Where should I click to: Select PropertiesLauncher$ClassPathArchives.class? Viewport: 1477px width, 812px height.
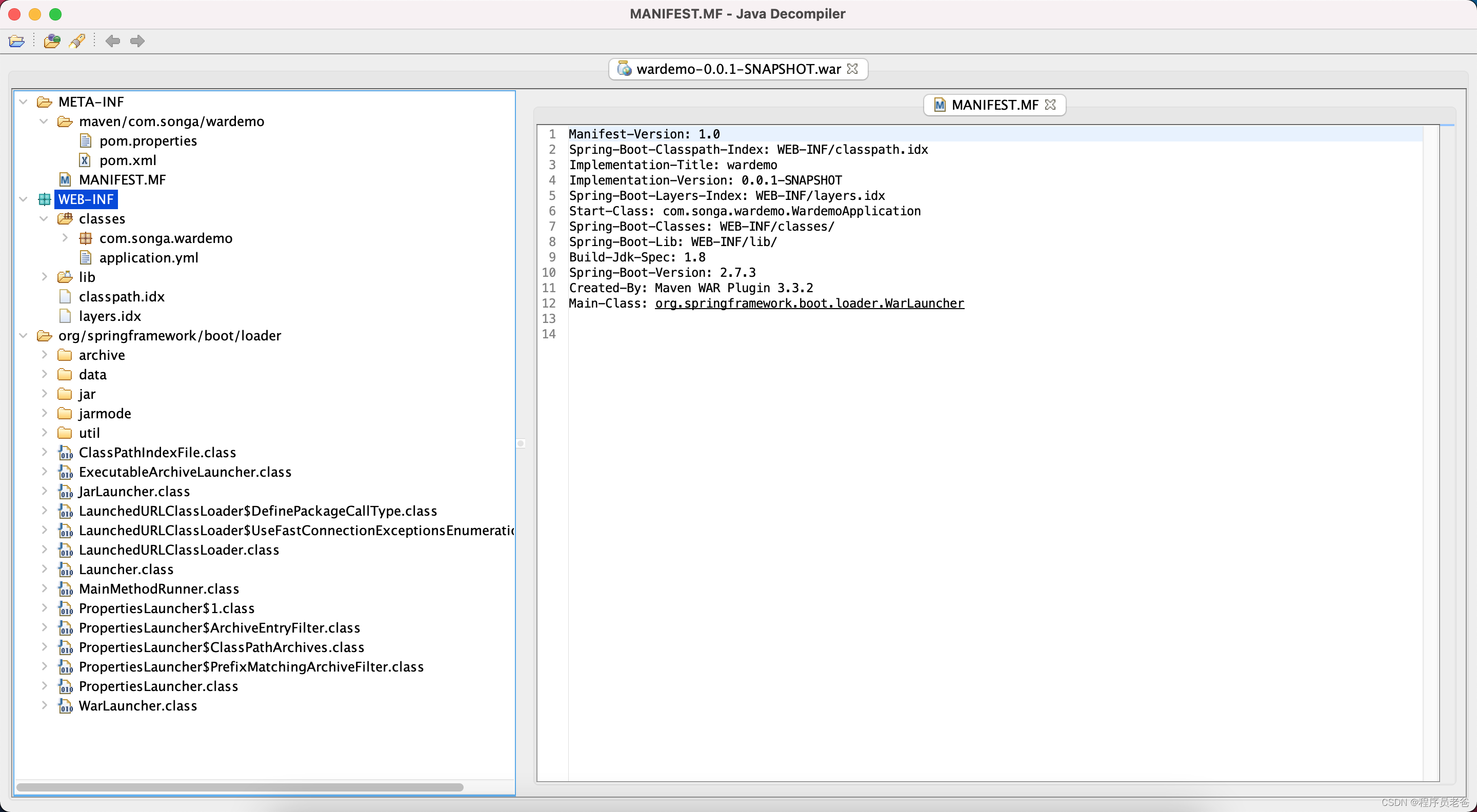coord(222,647)
